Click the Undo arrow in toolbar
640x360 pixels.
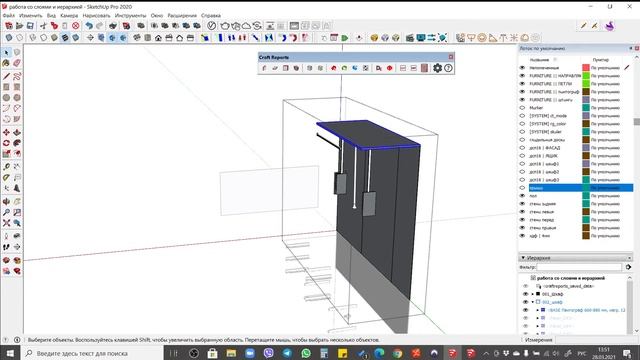click(89, 26)
